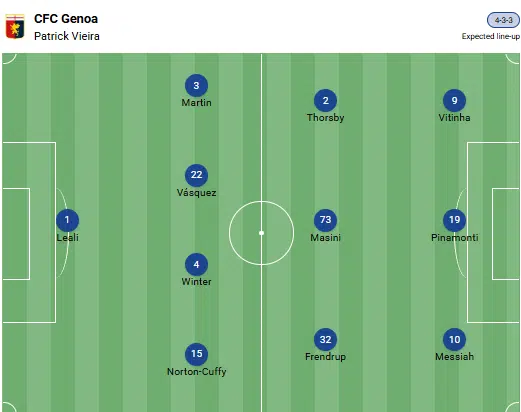Viewport: 521px width, 412px height.
Task: Click the Norton-Cuffy name label
Action: coord(197,372)
